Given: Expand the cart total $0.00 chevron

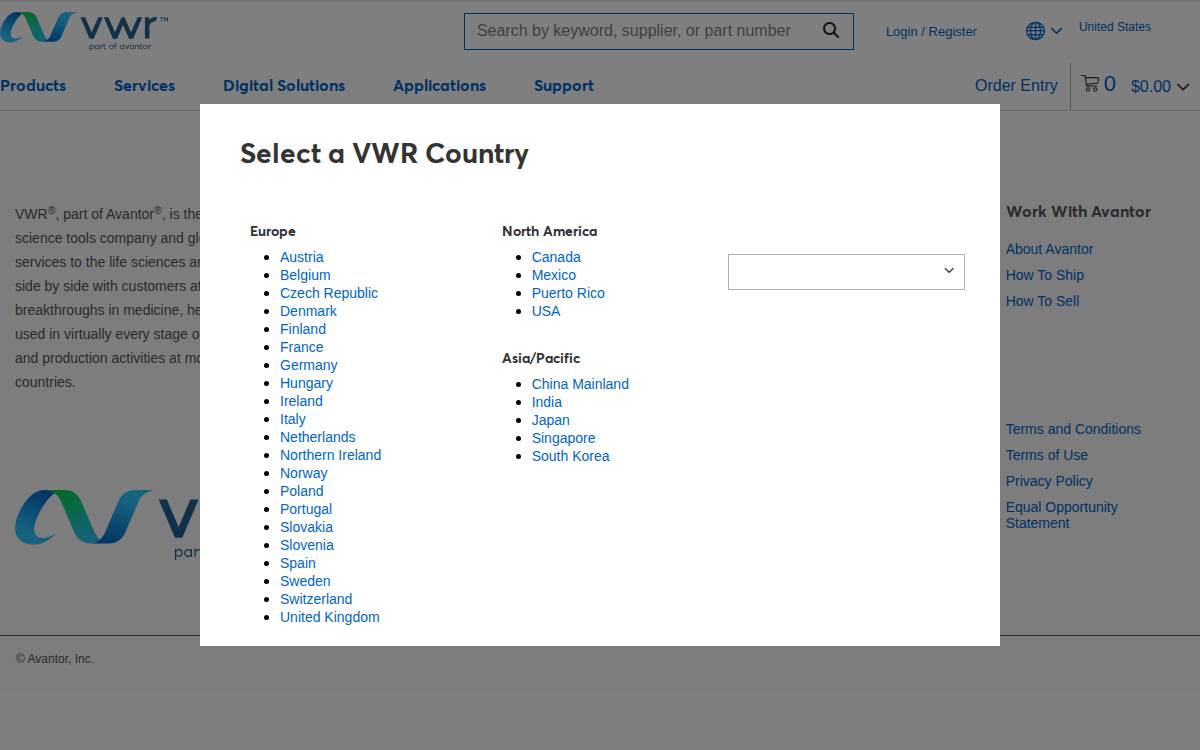Looking at the screenshot, I should click(1183, 87).
